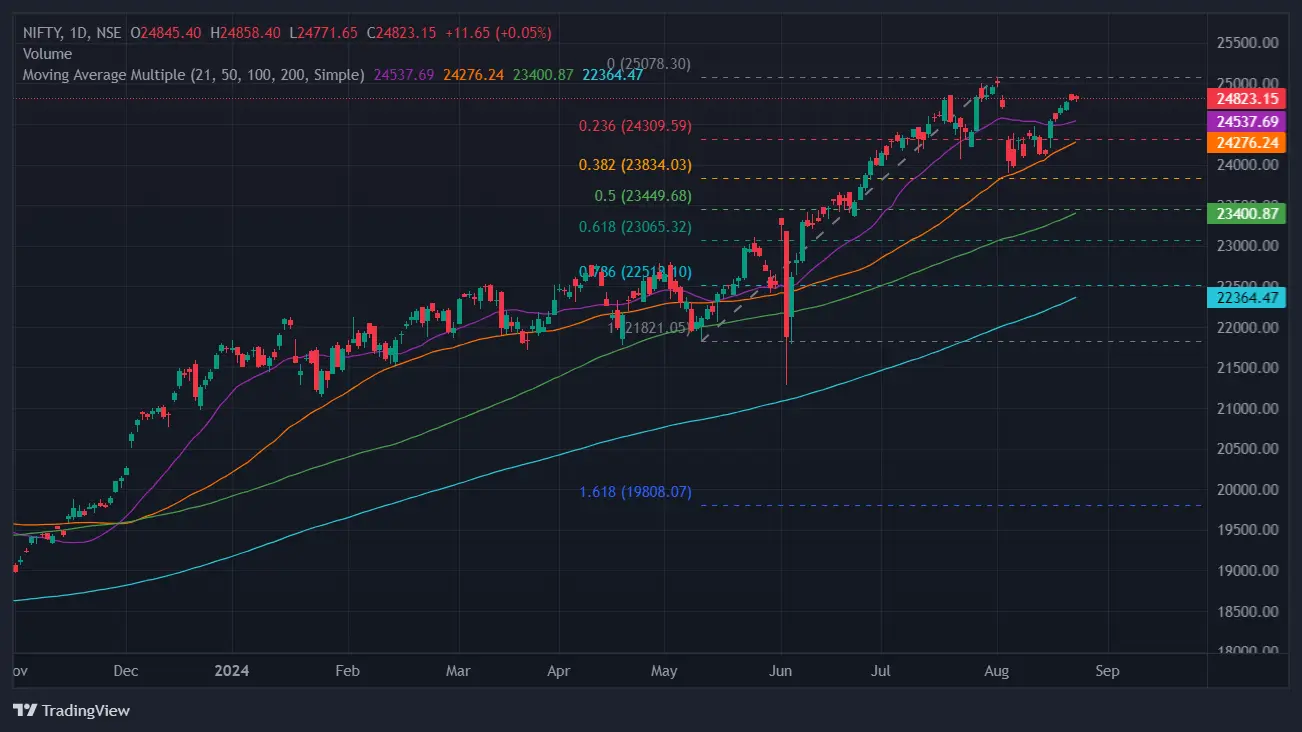Click Fibonacci 0.786 (22513.10) label
The width and height of the screenshot is (1302, 732).
[x=635, y=272]
